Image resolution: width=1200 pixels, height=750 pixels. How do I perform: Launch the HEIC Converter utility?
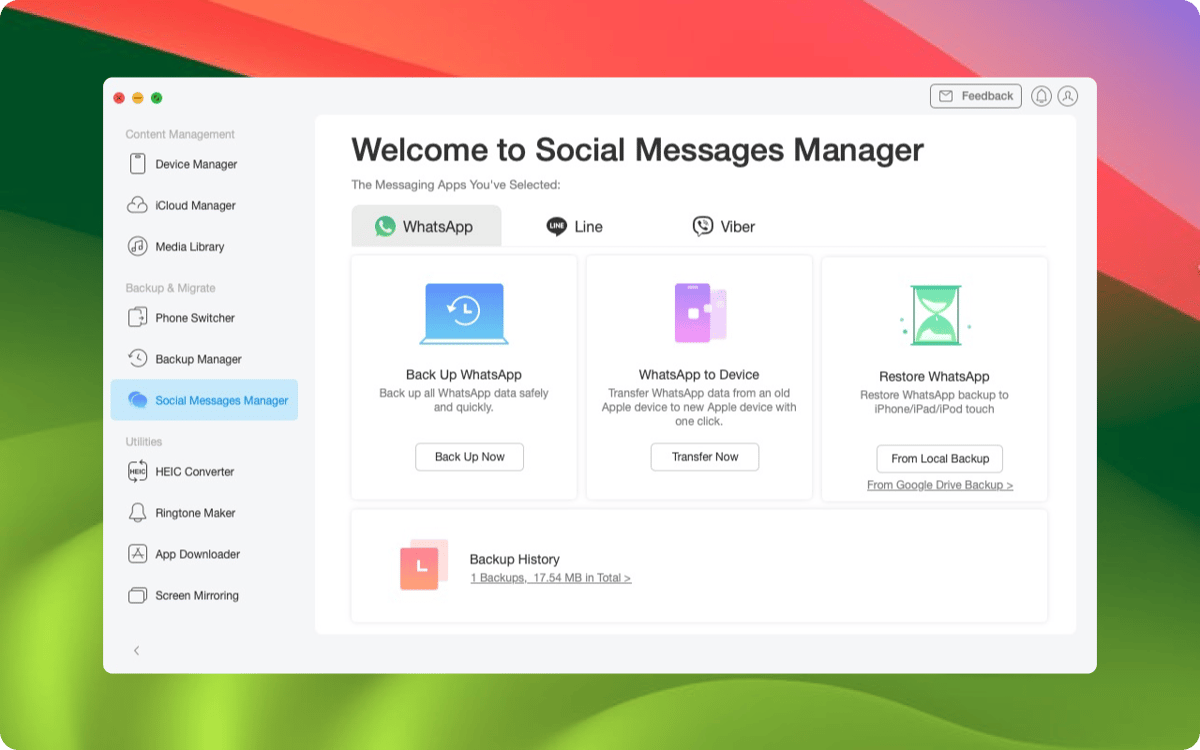(138, 471)
